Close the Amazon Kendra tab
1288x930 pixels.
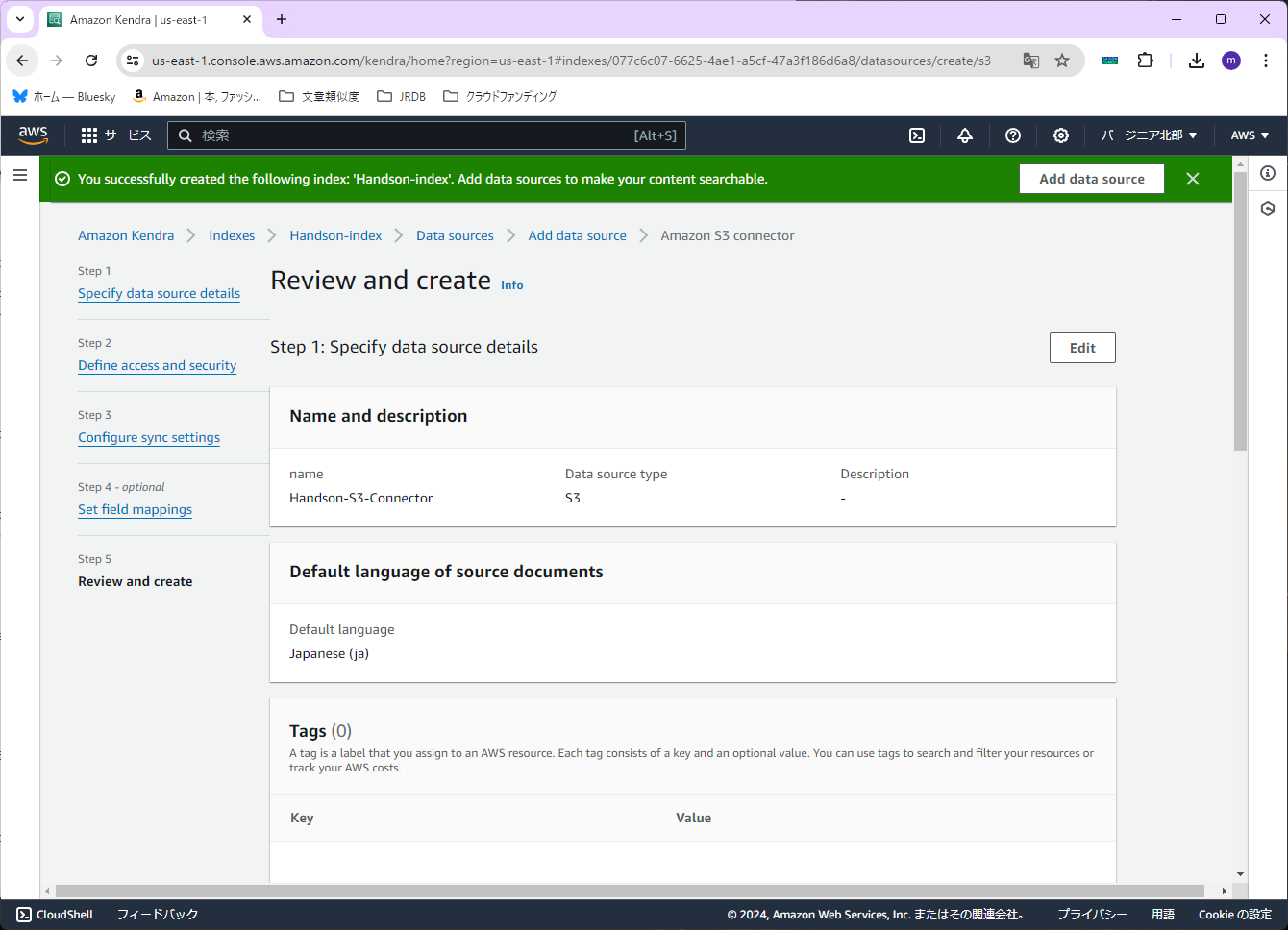click(247, 19)
